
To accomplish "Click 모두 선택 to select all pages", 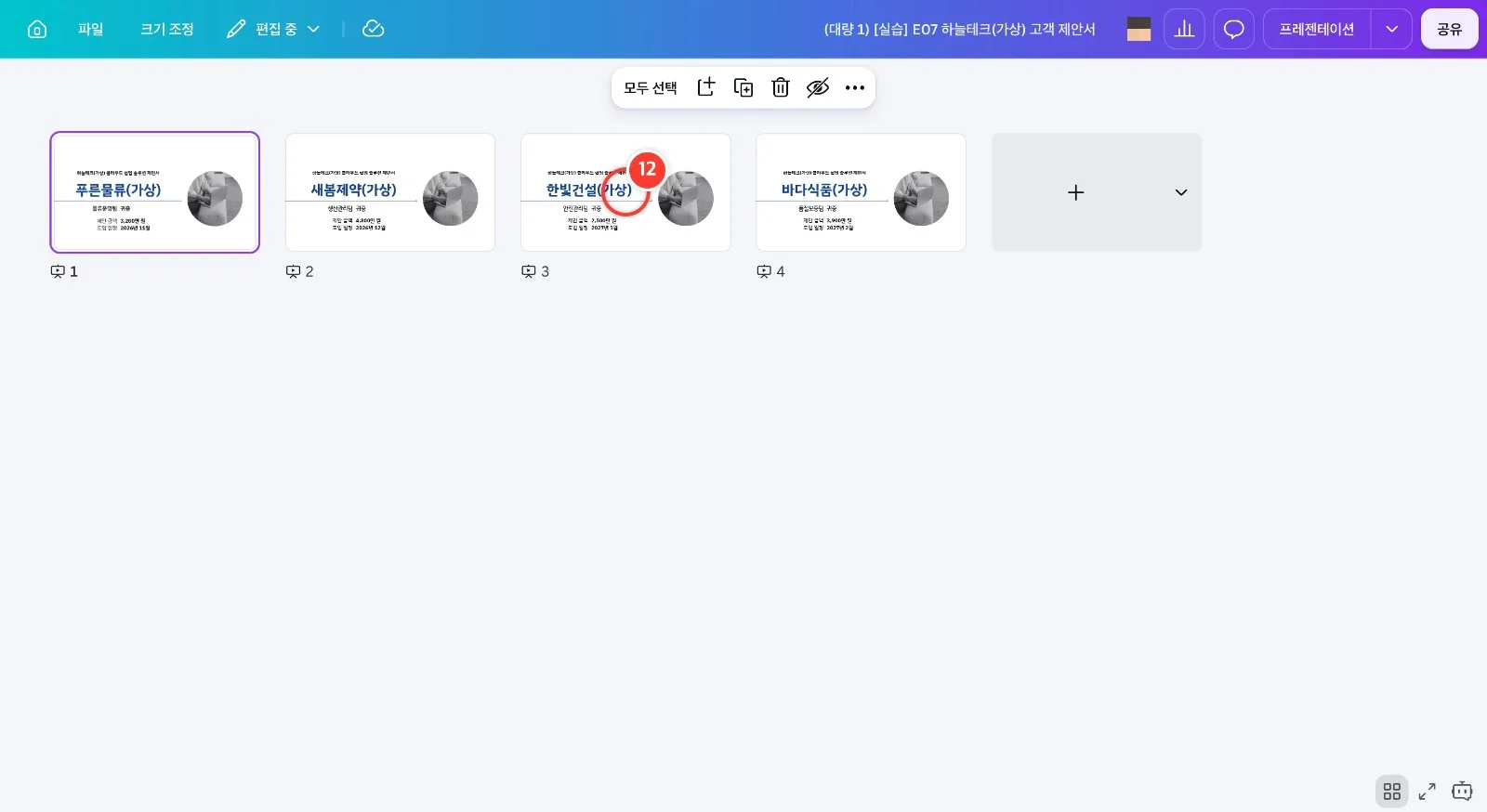I will 651,87.
